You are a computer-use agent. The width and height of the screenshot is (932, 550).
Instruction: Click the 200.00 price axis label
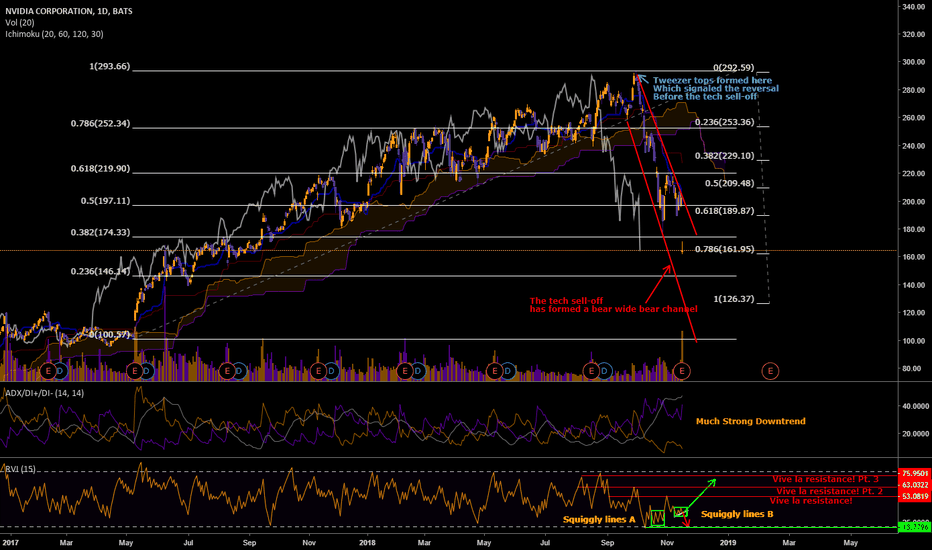[913, 202]
